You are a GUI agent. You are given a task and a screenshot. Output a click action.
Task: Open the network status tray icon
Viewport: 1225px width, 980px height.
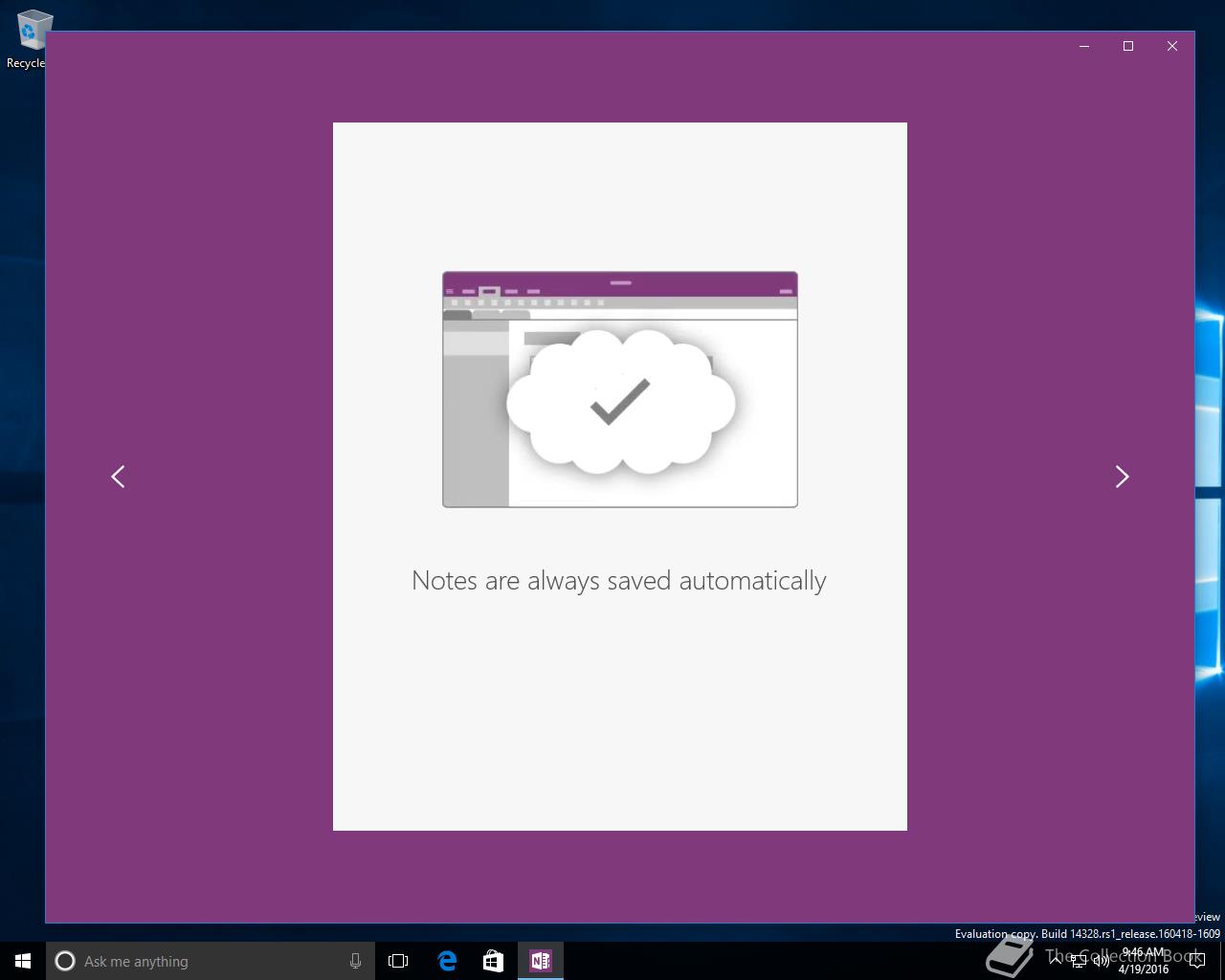point(1079,961)
